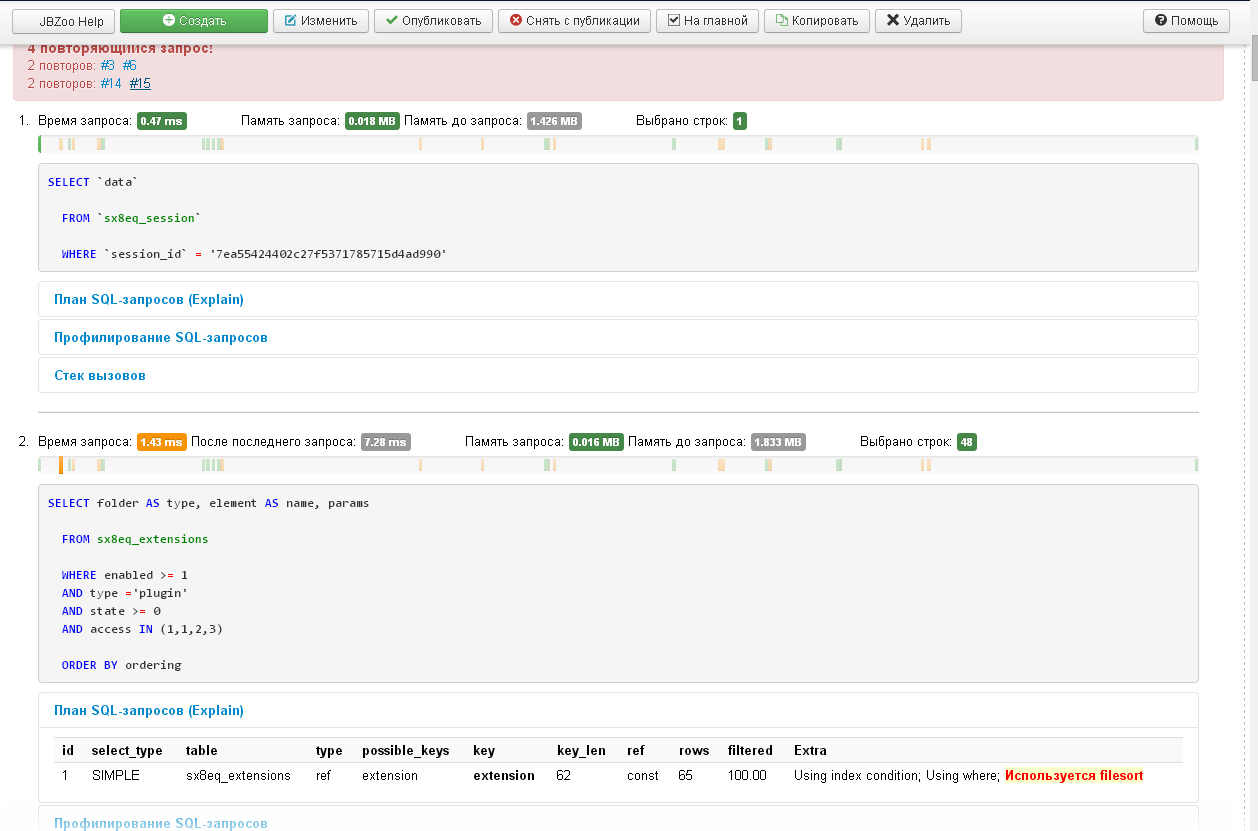The width and height of the screenshot is (1258, 831).
Task: Collapse План SQL-запросов (Explain) for query 2
Action: point(149,711)
